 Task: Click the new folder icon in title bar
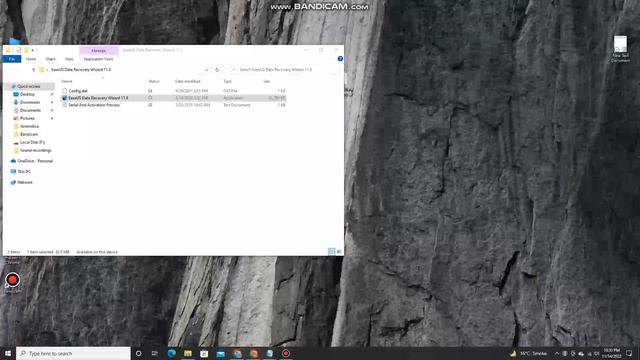[x=26, y=50]
